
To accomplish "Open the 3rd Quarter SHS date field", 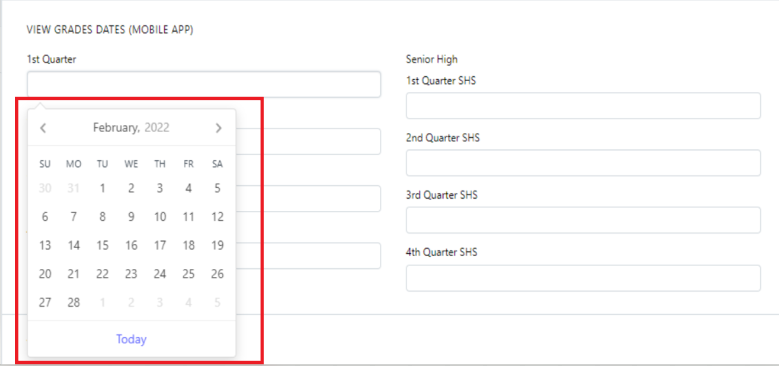I will pyautogui.click(x=583, y=220).
